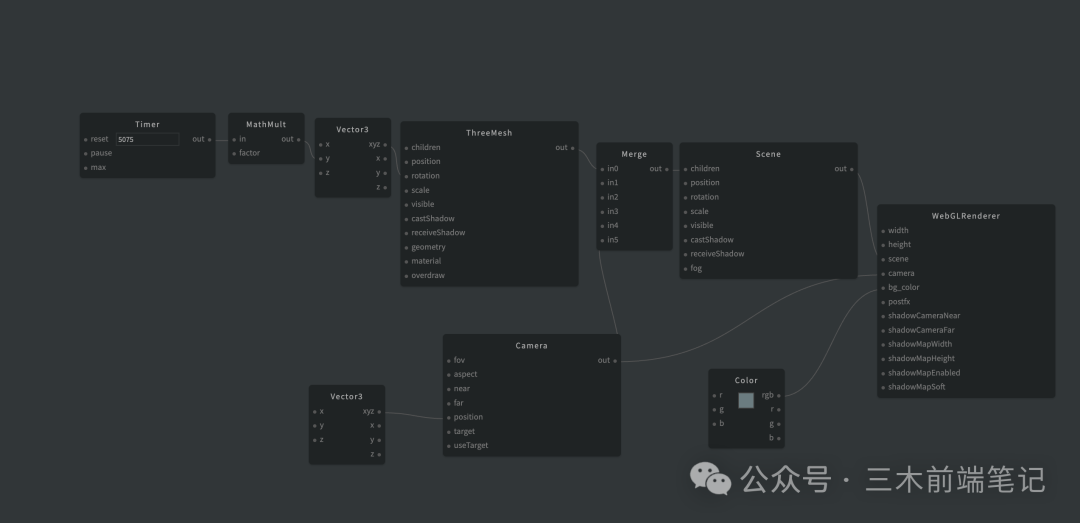Click the Timer node's pause port

click(86, 154)
